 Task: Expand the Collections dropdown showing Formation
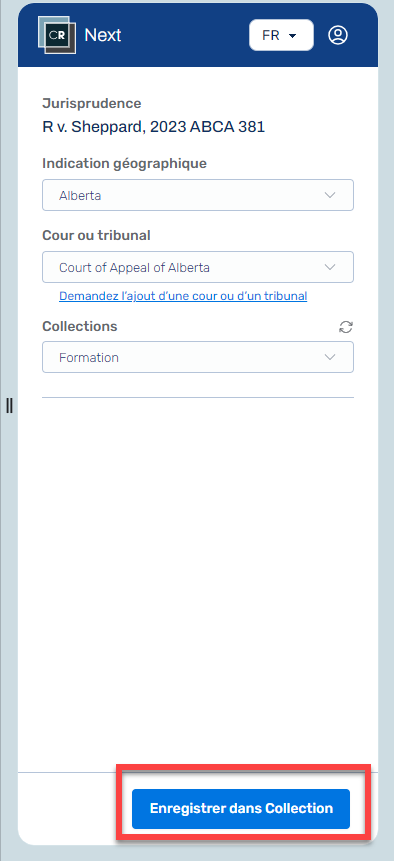click(198, 357)
